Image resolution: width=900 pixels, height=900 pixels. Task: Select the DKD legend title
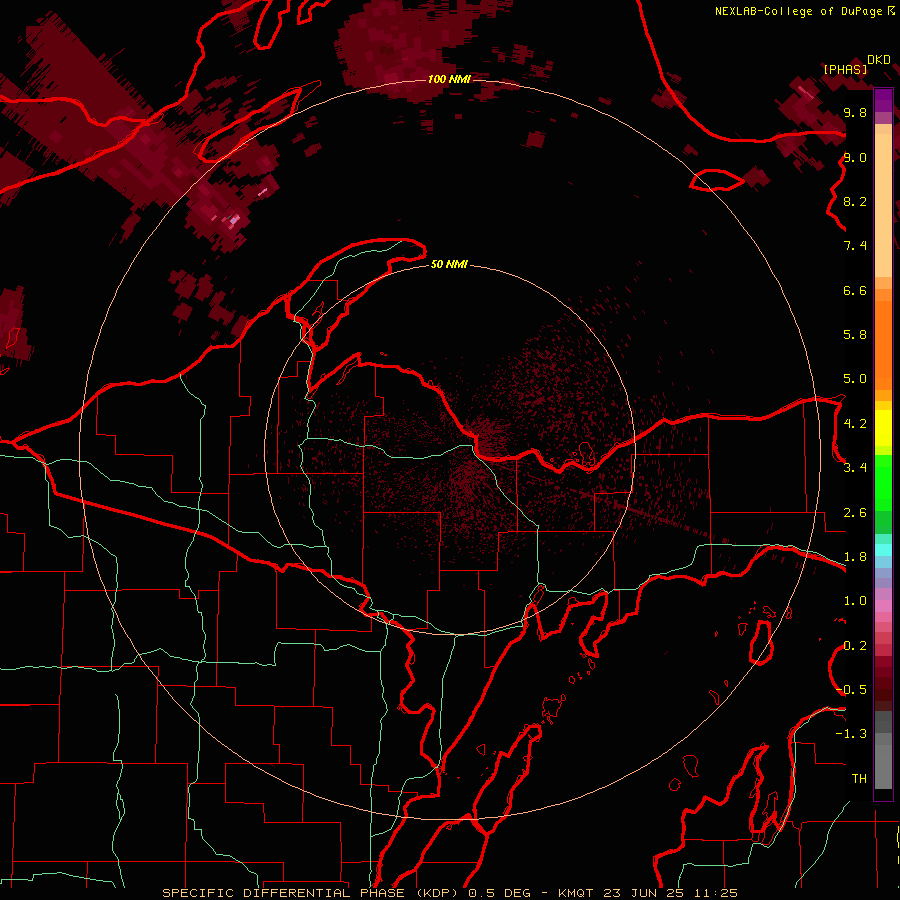879,60
